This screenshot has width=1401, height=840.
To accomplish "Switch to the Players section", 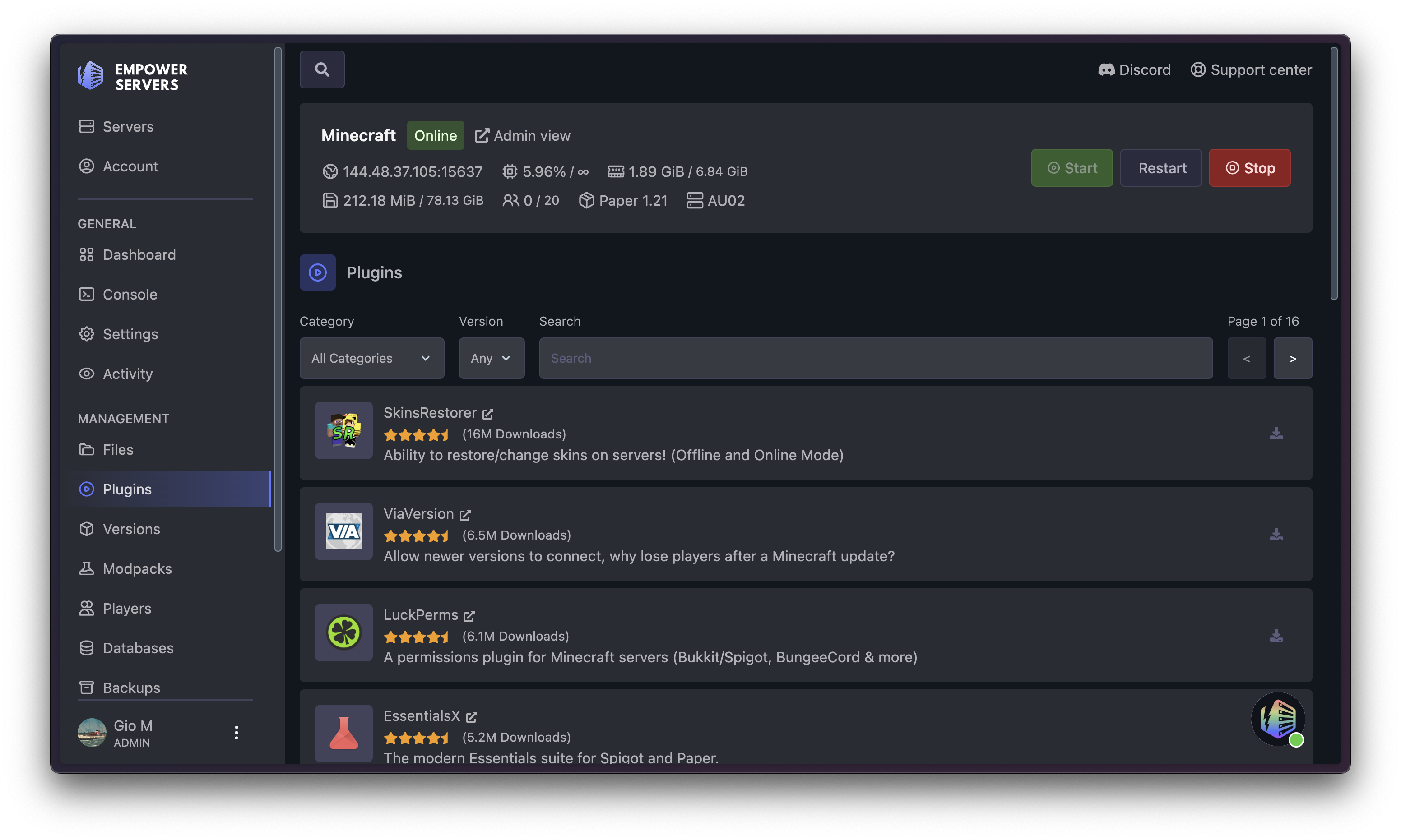I will tap(126, 608).
